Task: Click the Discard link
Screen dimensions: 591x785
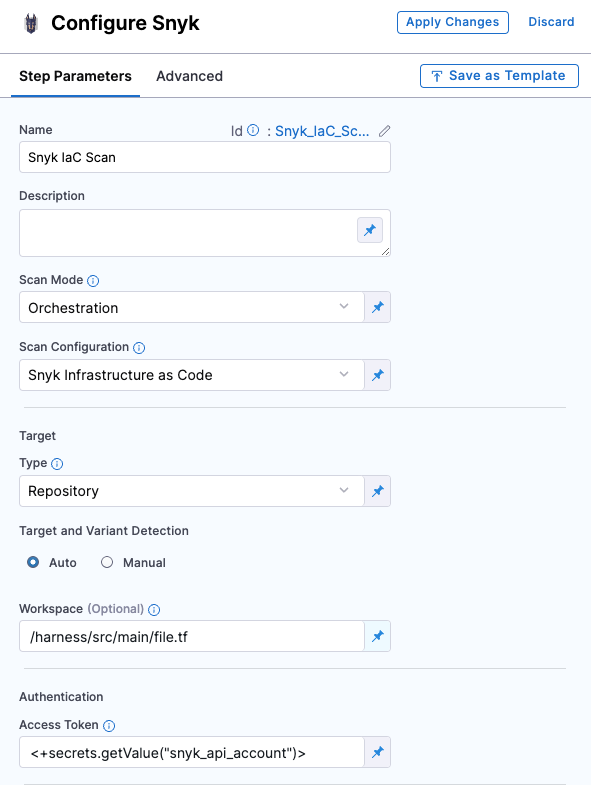Action: [551, 22]
